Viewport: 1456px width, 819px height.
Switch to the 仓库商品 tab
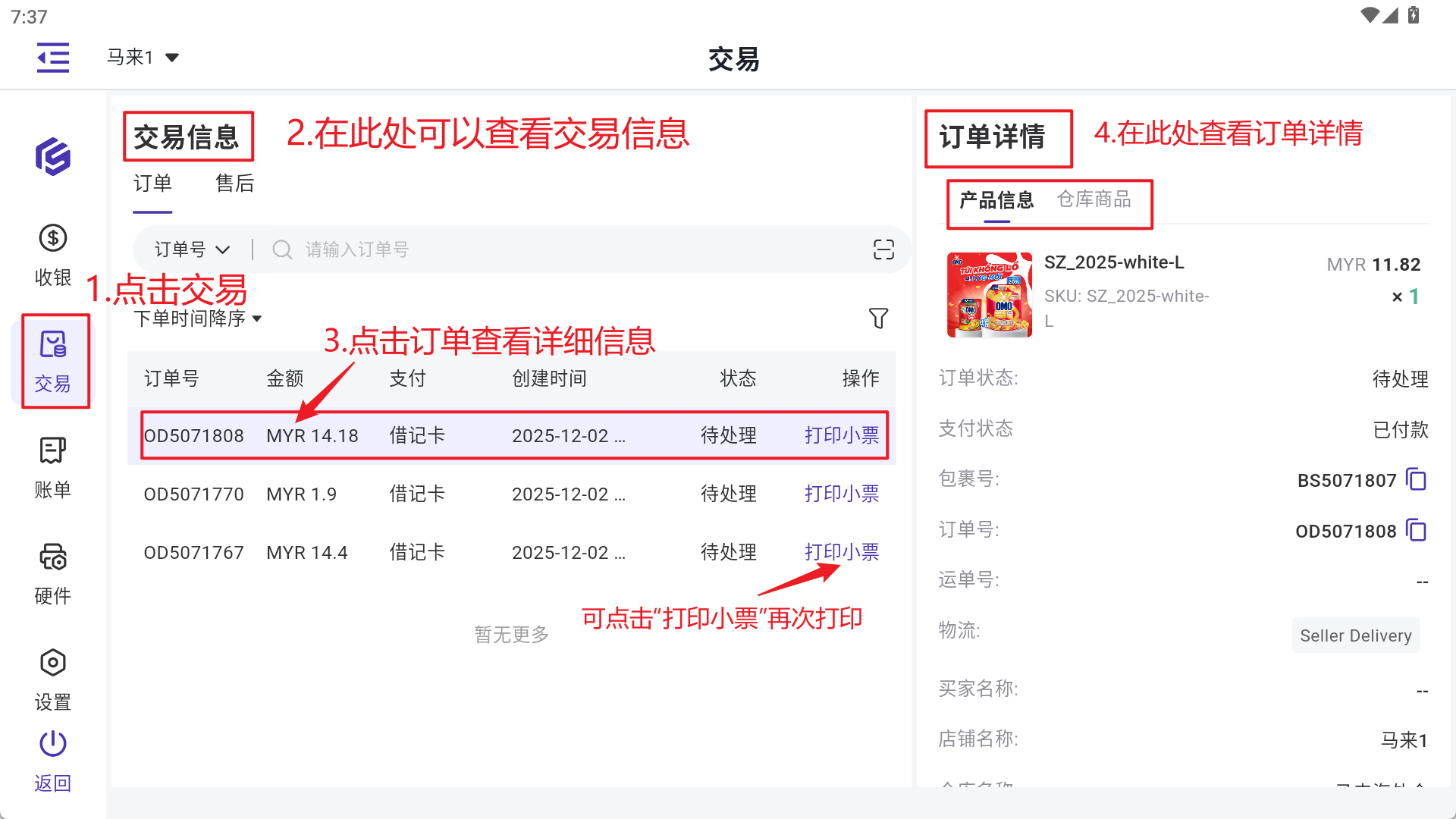point(1094,199)
